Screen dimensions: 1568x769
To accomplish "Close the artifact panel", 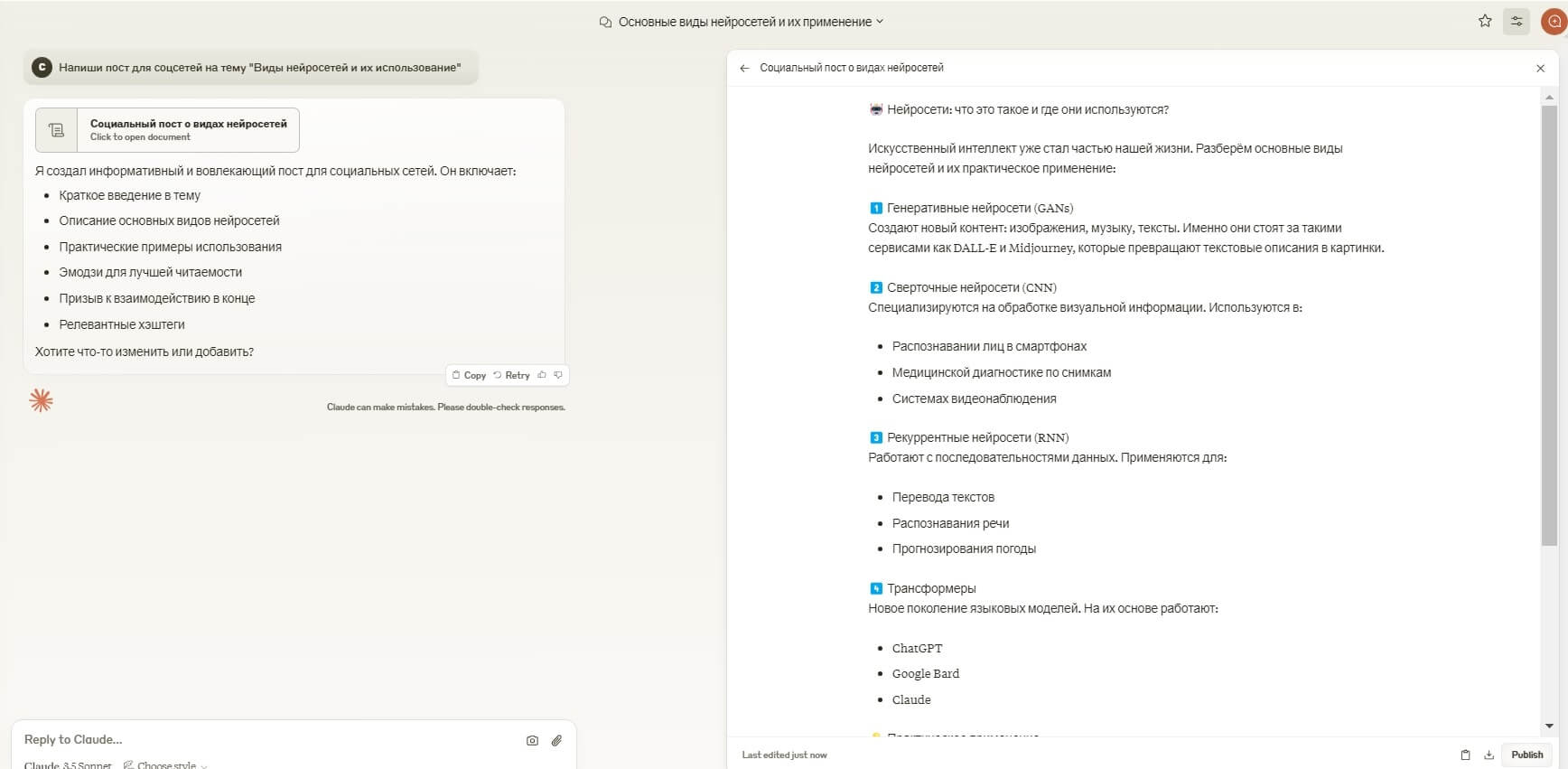I will coord(1541,68).
